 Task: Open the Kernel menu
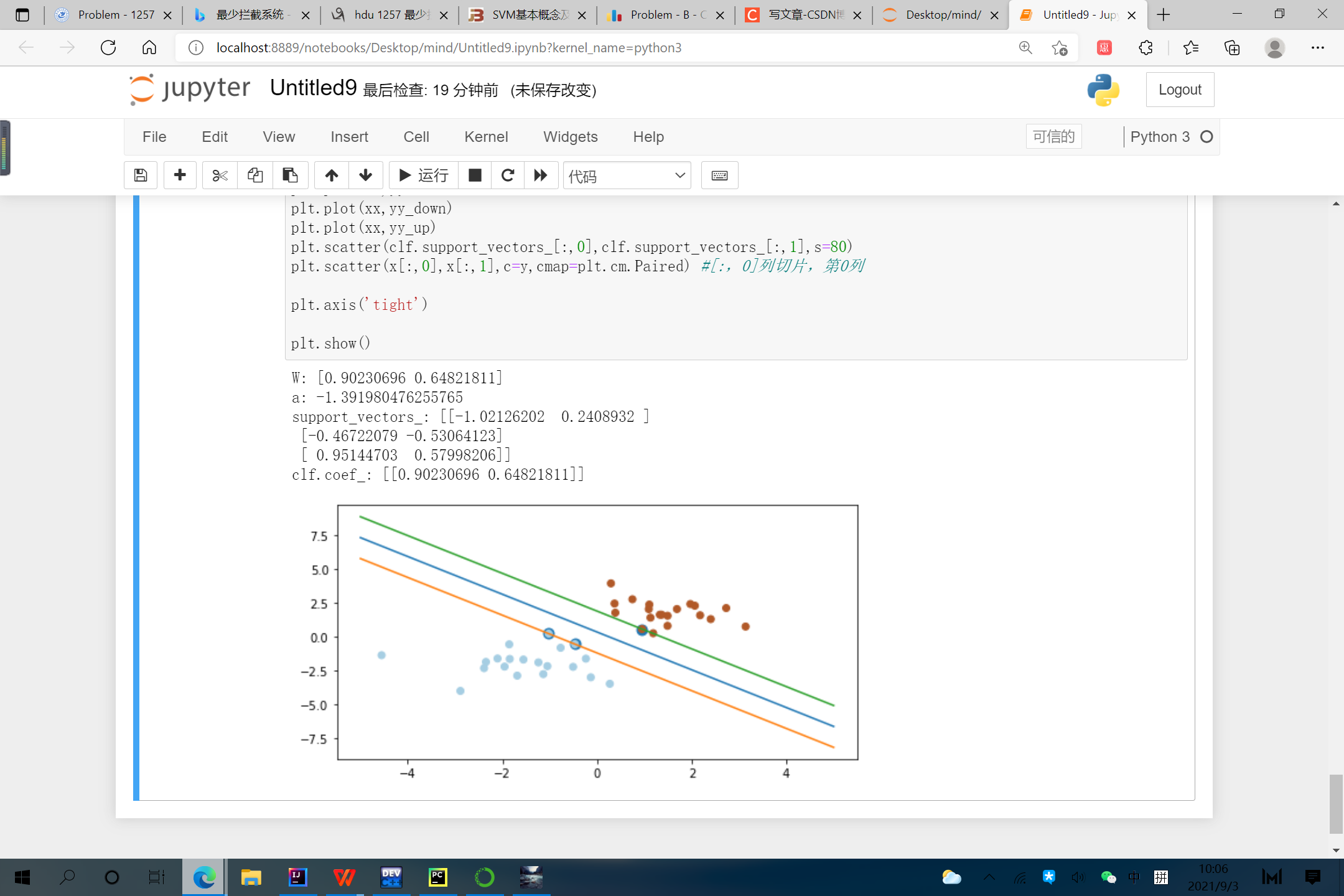(x=486, y=137)
